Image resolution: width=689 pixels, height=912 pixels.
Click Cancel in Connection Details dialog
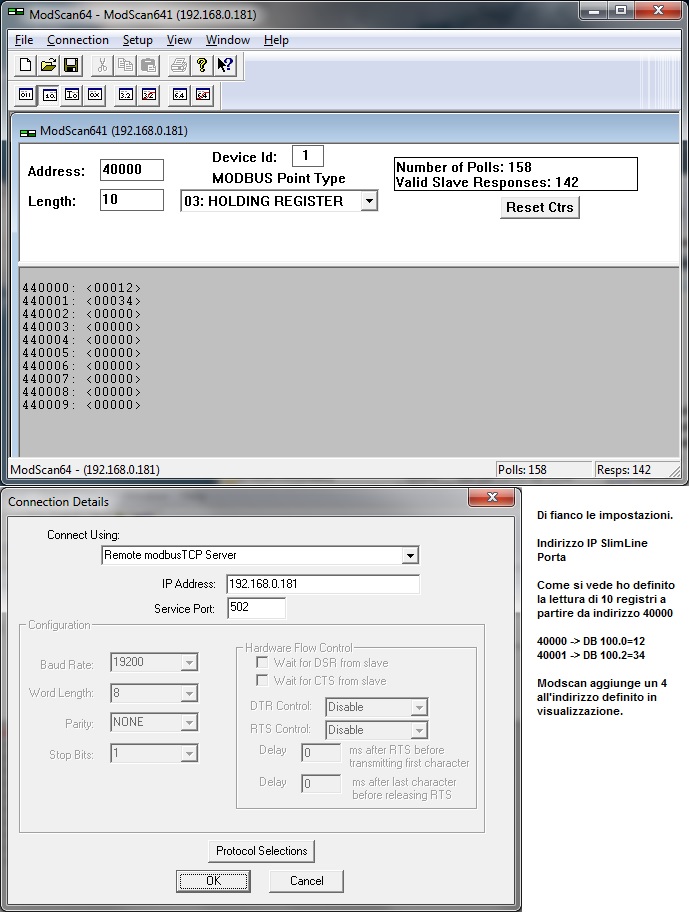[x=306, y=881]
